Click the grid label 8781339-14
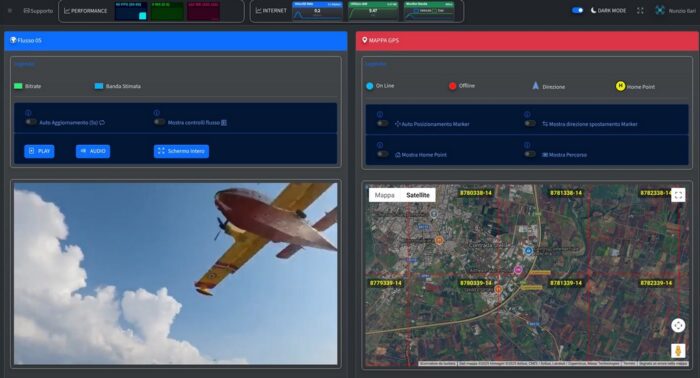Viewport: 700px width, 378px height. pos(566,283)
